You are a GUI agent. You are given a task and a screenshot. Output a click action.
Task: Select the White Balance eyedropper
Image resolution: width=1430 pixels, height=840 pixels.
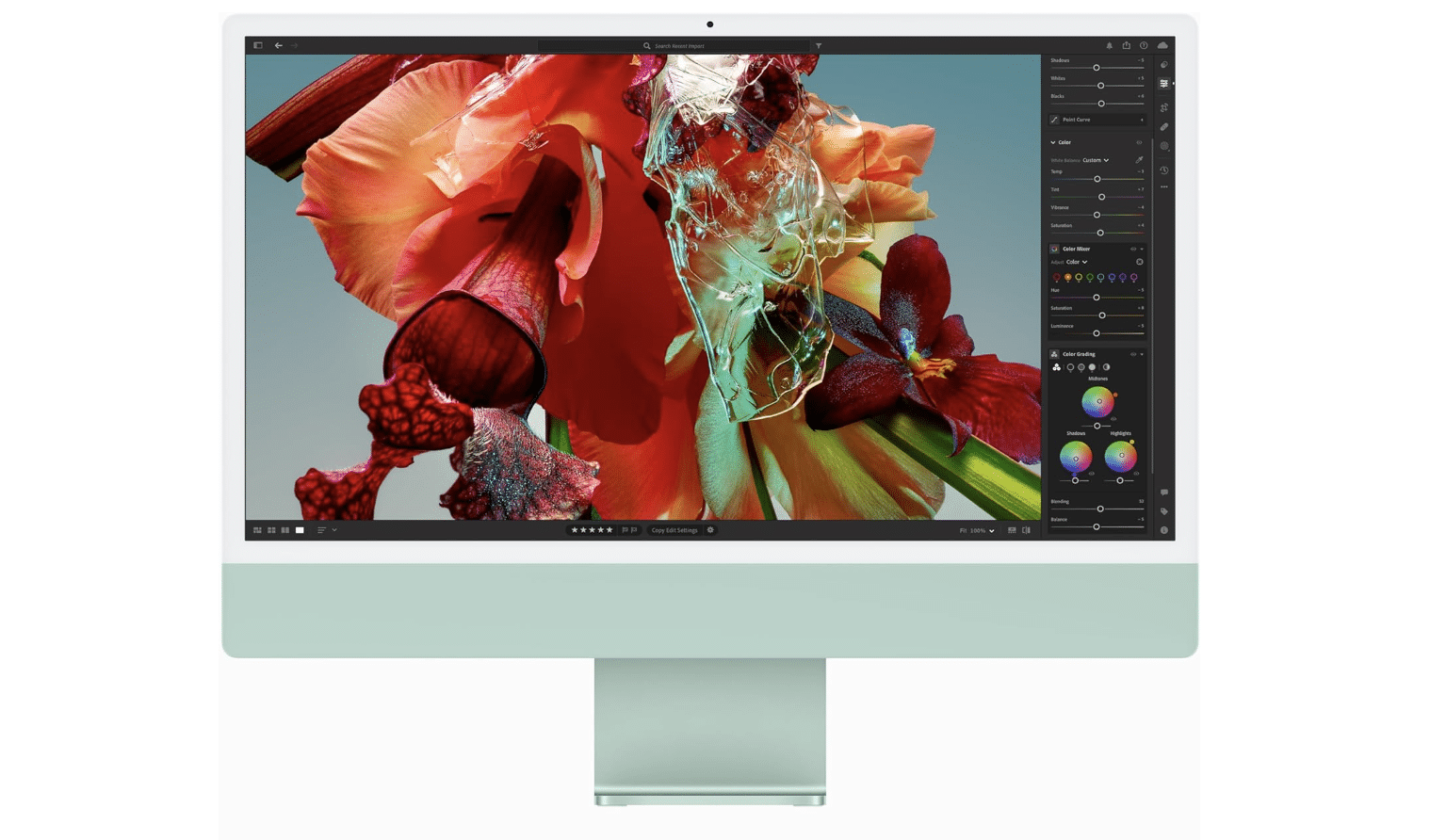pyautogui.click(x=1138, y=160)
